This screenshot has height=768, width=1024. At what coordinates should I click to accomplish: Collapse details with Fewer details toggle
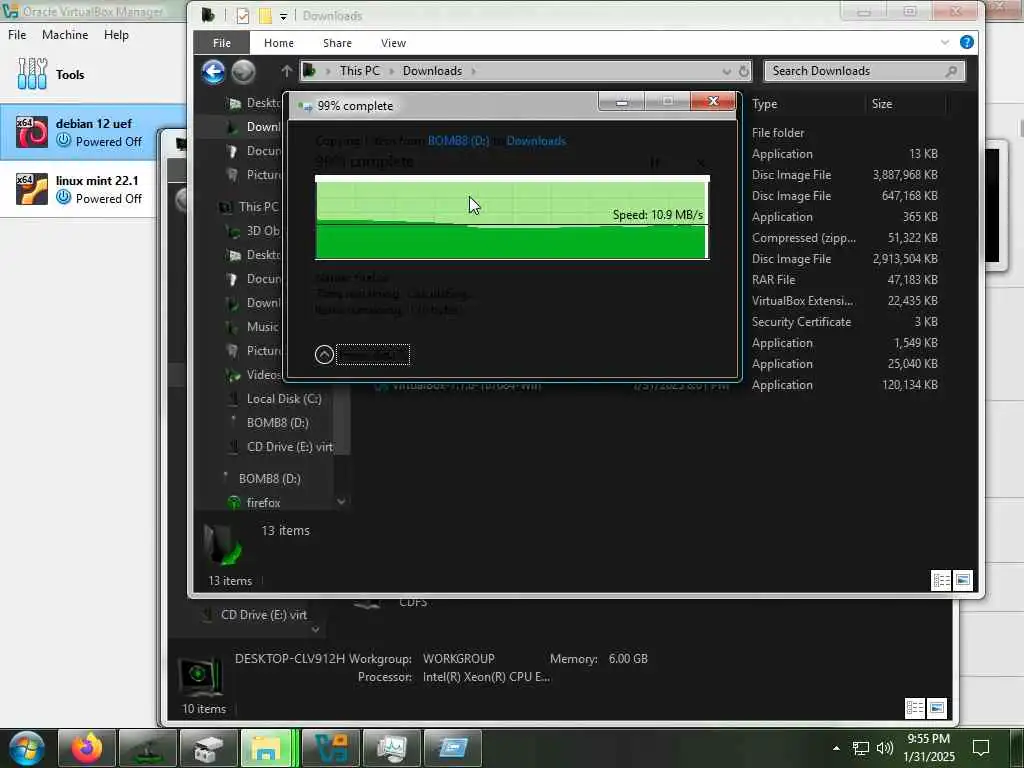coord(362,355)
